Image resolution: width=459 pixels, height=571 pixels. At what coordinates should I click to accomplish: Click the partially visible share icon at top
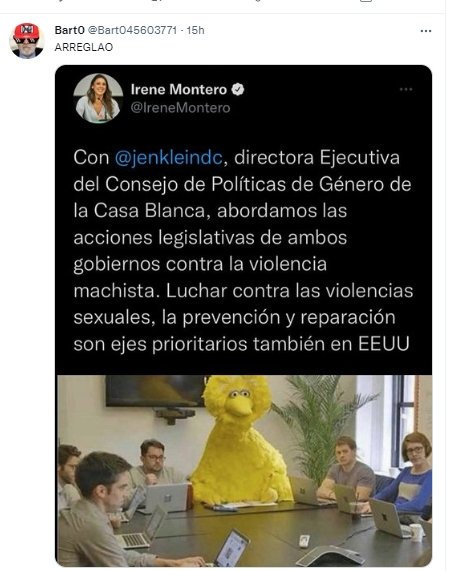[366, 1]
